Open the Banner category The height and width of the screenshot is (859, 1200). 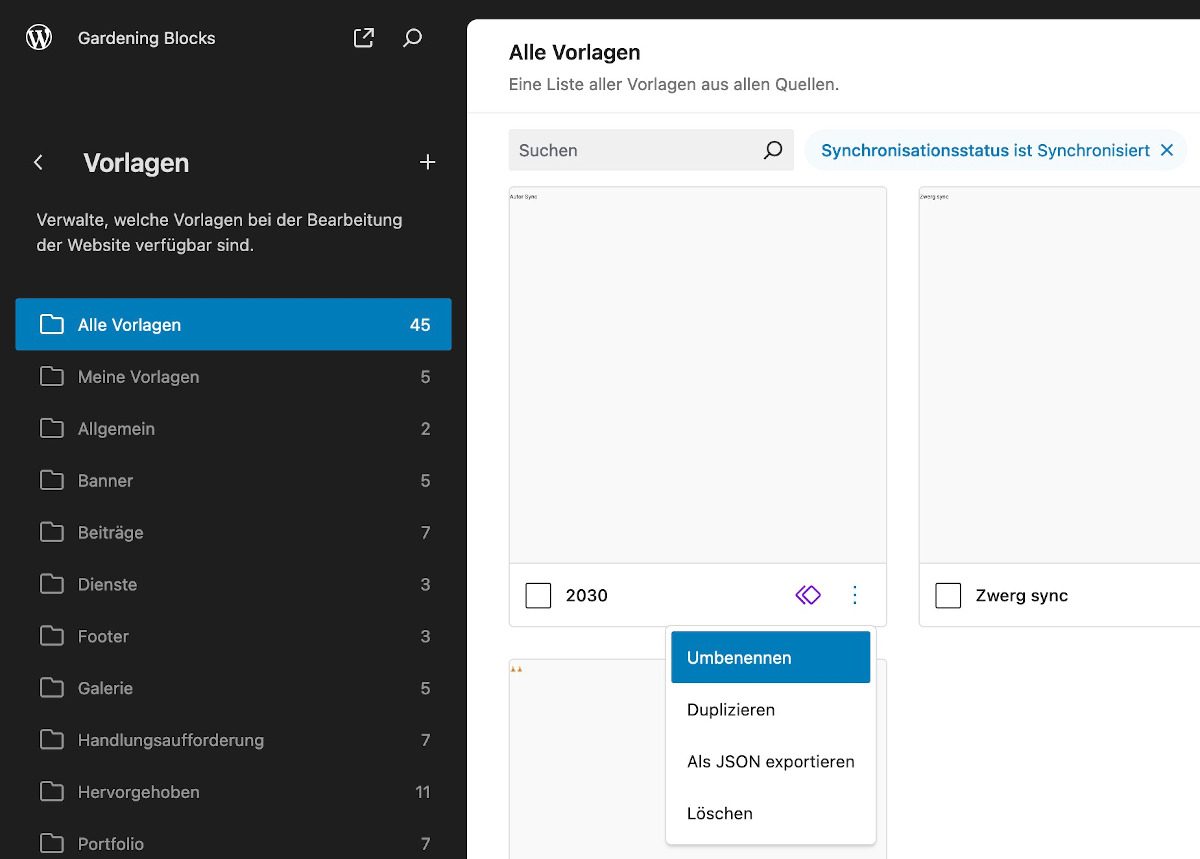(234, 480)
